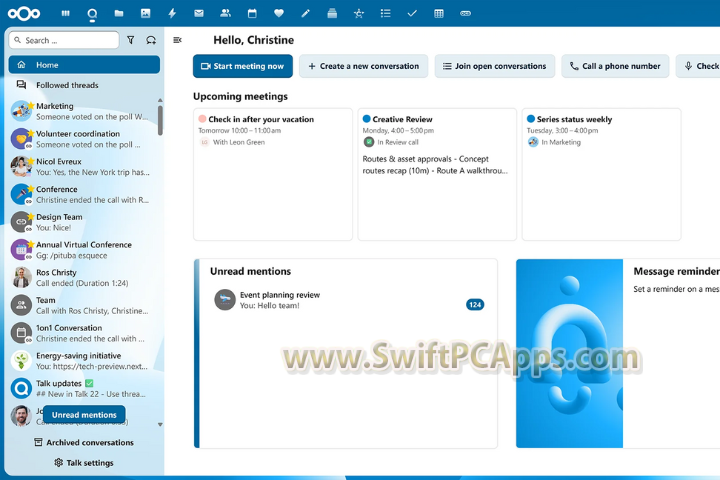The image size is (720, 480).
Task: Click the "Hello, Christine" heading
Action: point(253,40)
